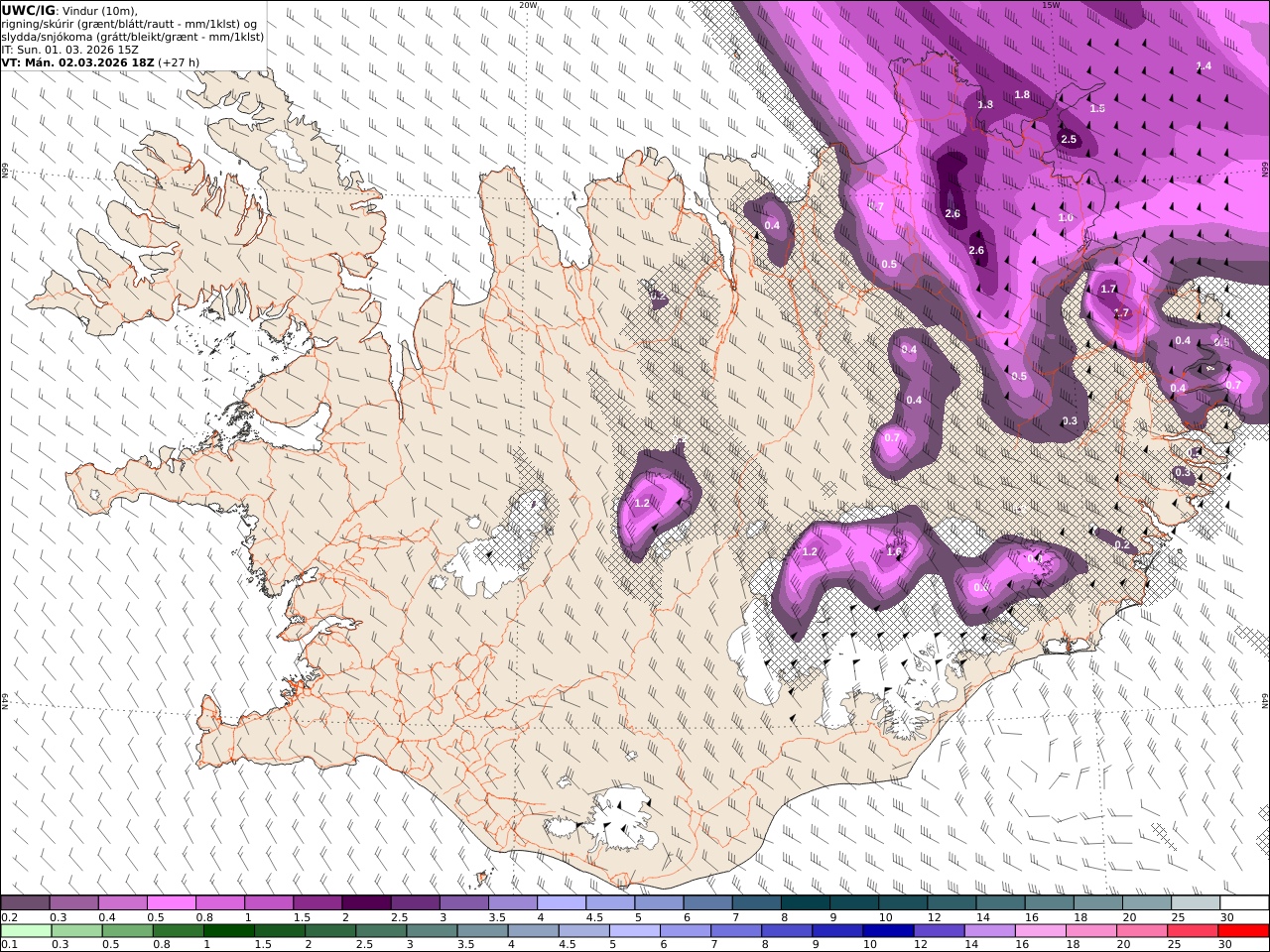Click the darkest purple snow swatch labeled 2
This screenshot has height=952, width=1270.
[365, 902]
